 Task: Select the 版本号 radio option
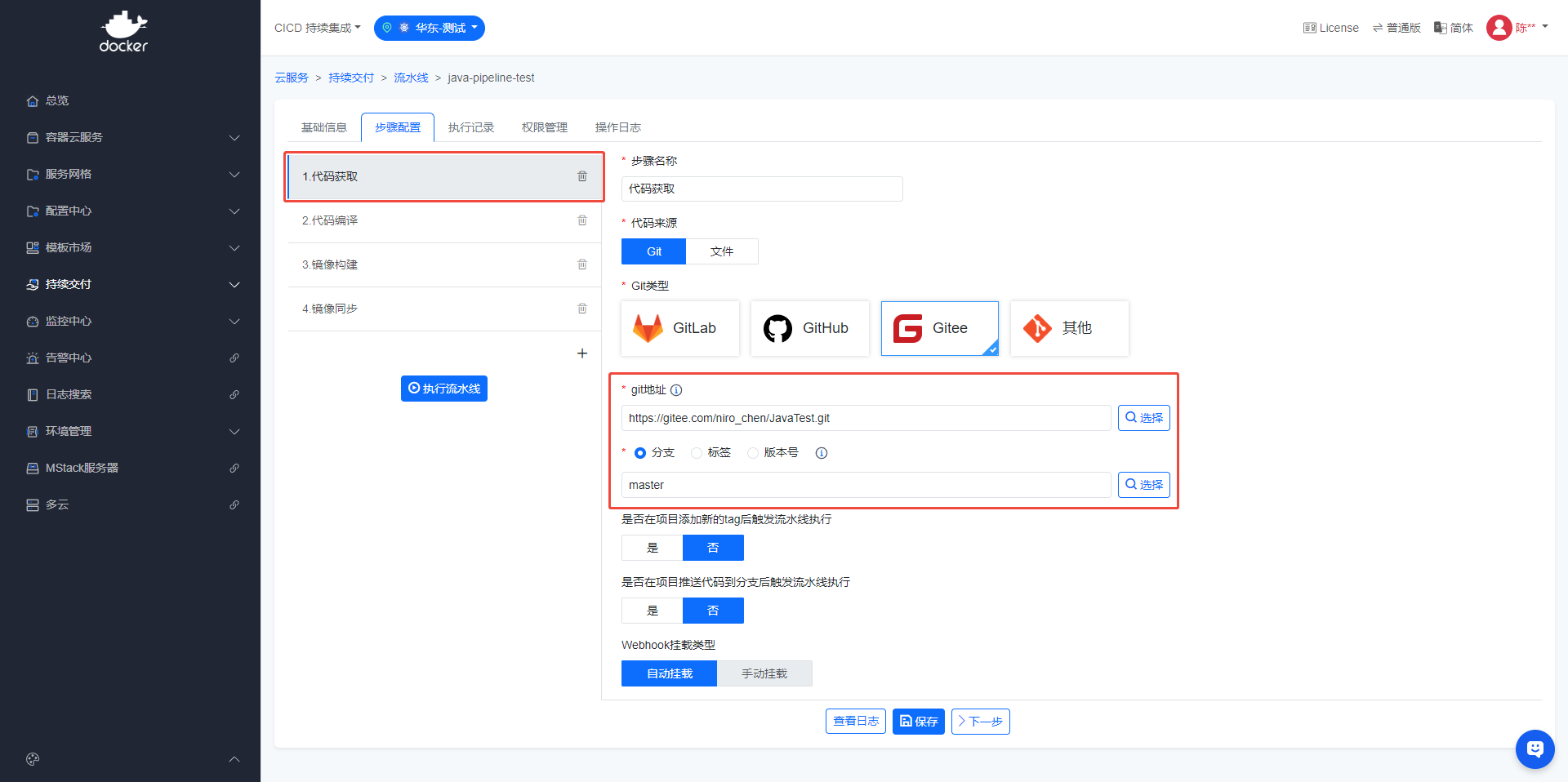click(753, 453)
